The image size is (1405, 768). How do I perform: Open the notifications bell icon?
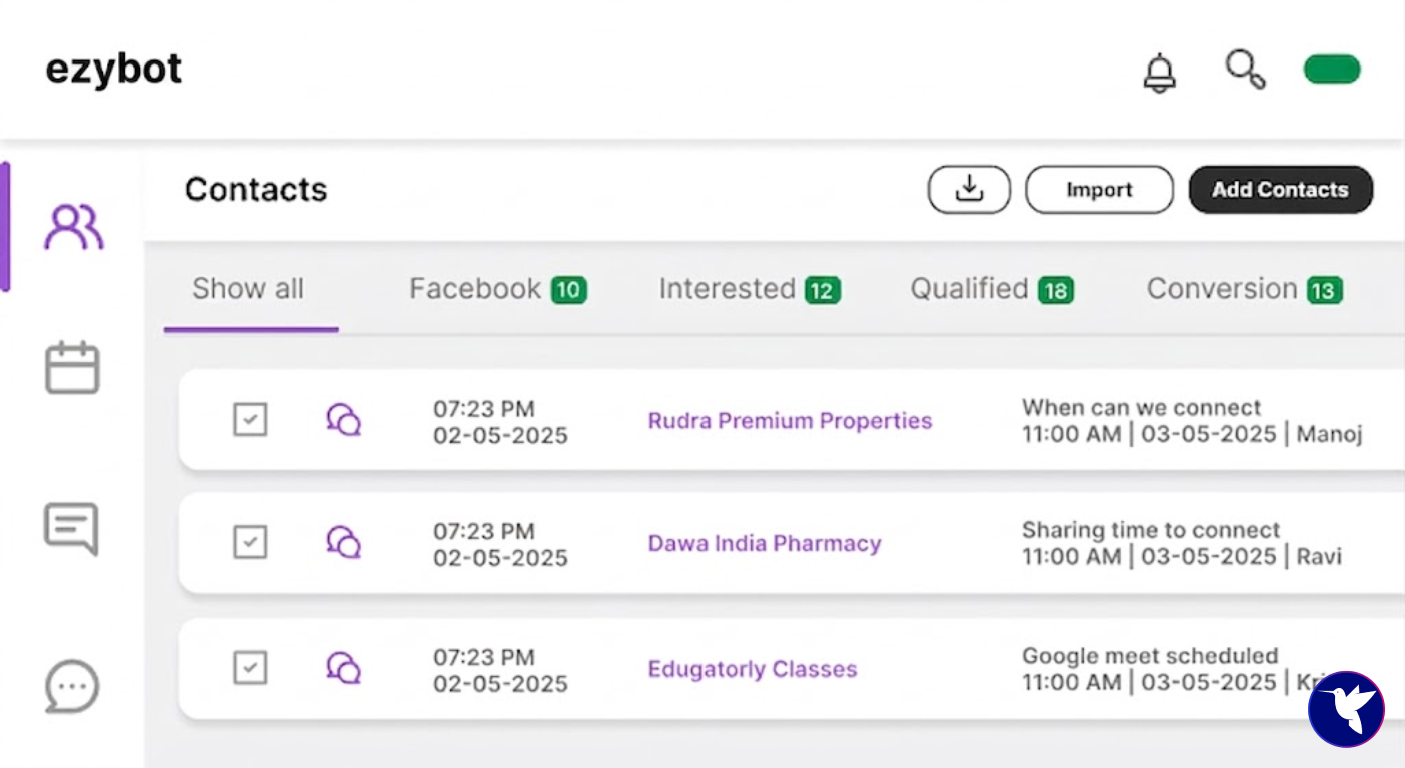coord(1159,73)
